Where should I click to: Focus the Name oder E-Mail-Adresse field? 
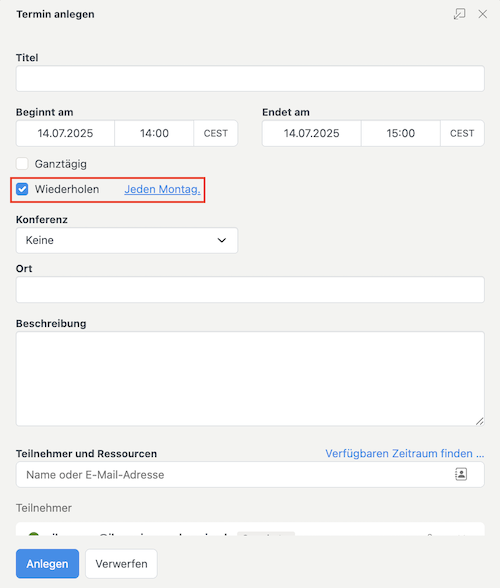click(x=250, y=475)
